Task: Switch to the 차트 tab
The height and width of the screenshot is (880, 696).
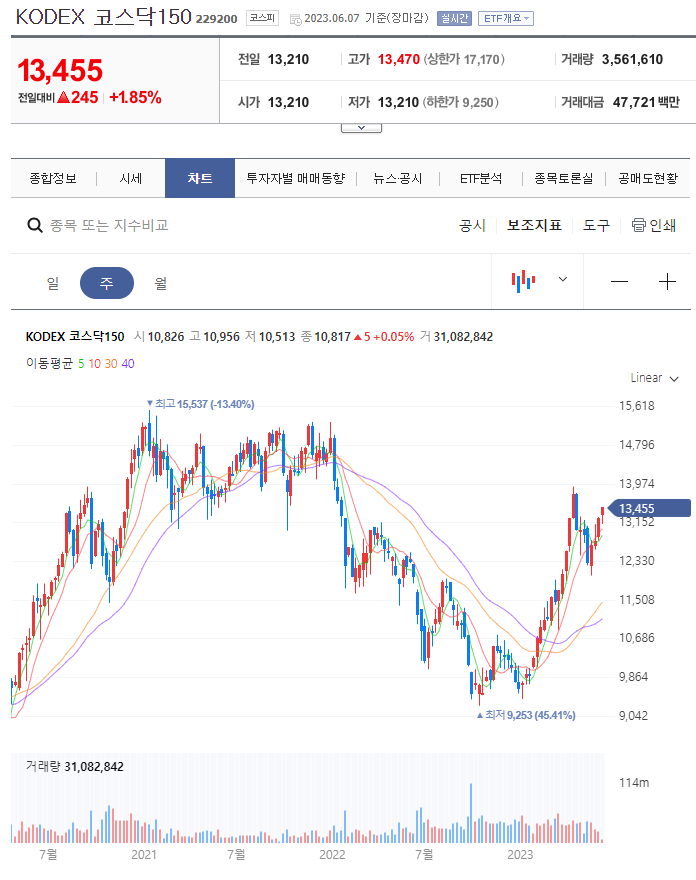Action: click(x=200, y=178)
